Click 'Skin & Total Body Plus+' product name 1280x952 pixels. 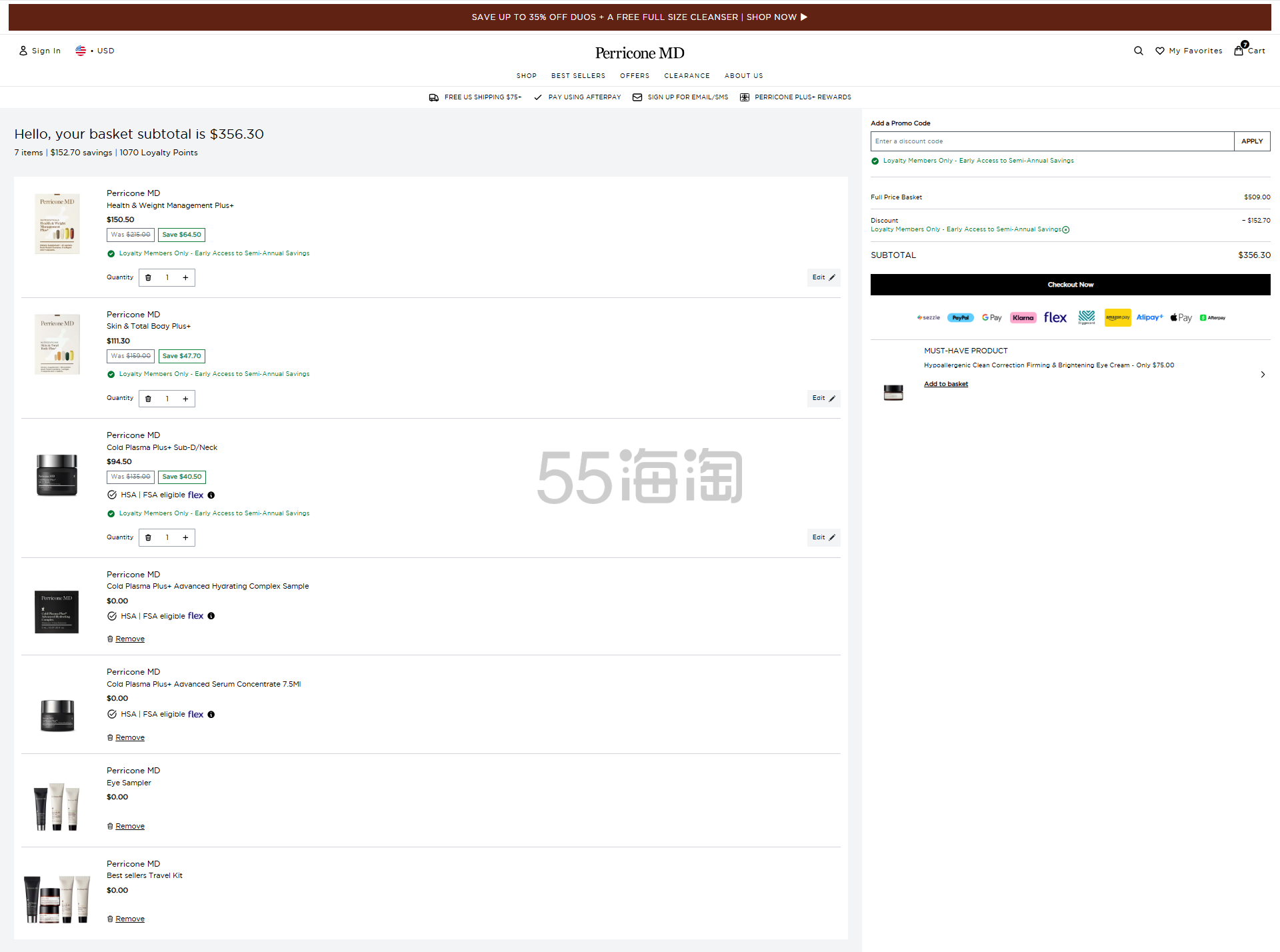coord(149,326)
